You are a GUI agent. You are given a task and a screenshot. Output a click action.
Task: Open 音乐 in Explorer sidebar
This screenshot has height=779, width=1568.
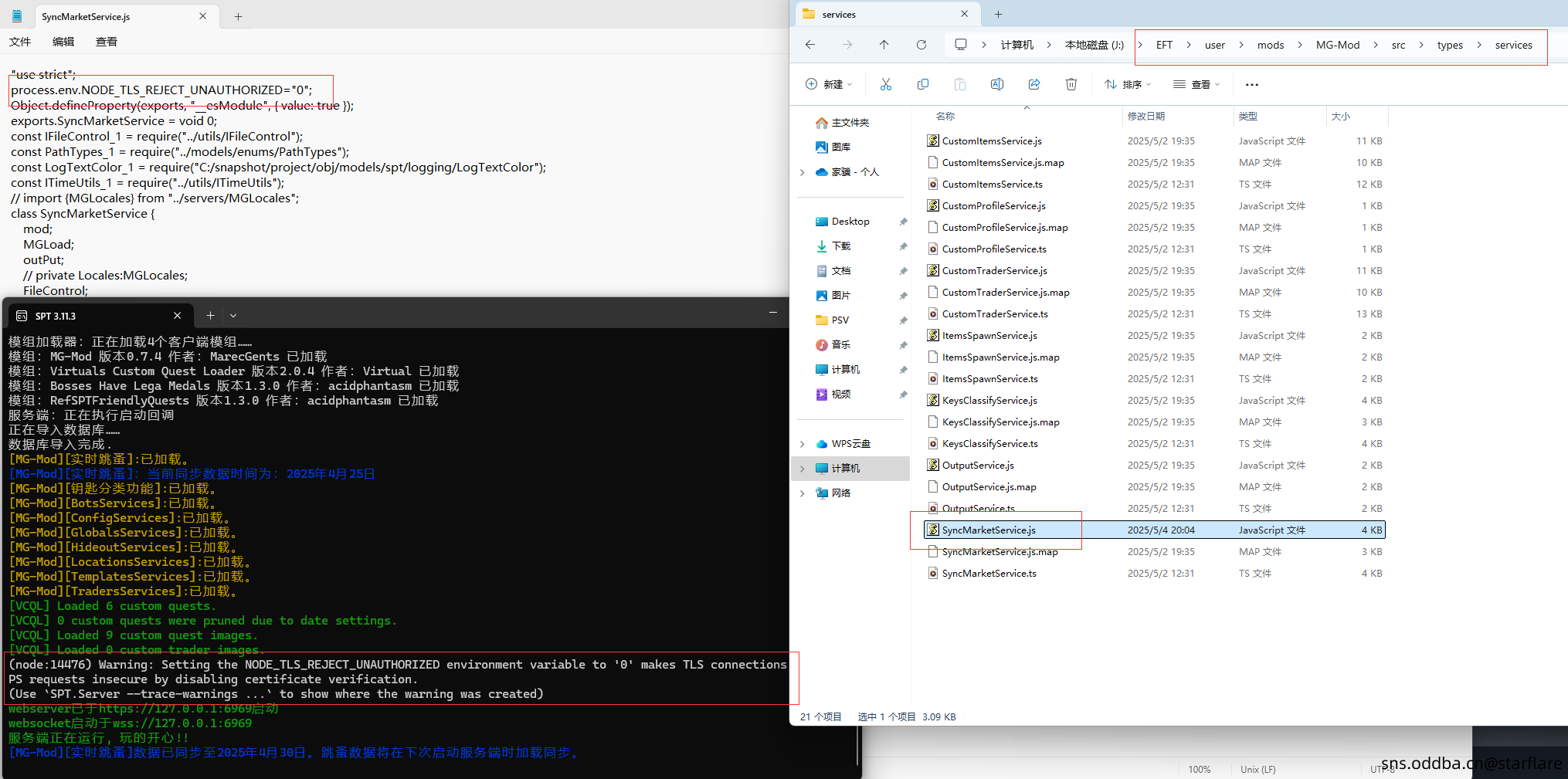(x=840, y=345)
